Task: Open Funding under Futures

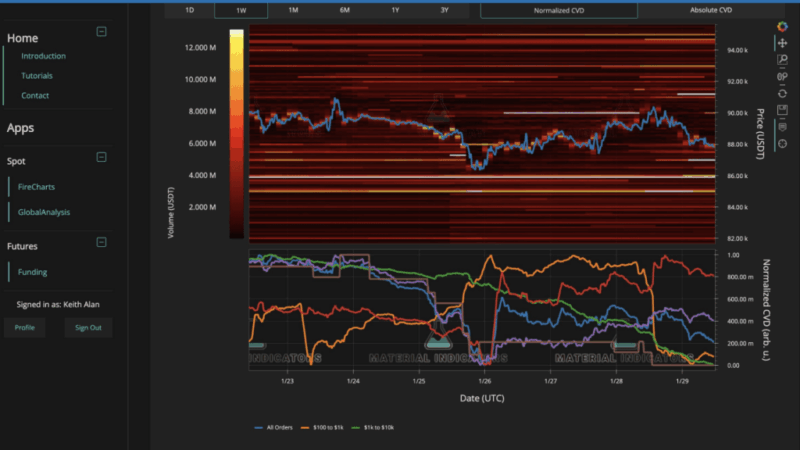Action: coord(32,272)
